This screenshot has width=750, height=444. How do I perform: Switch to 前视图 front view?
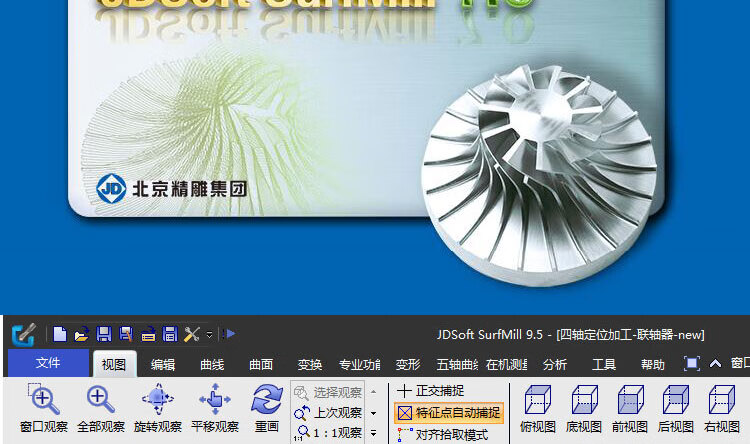click(629, 408)
